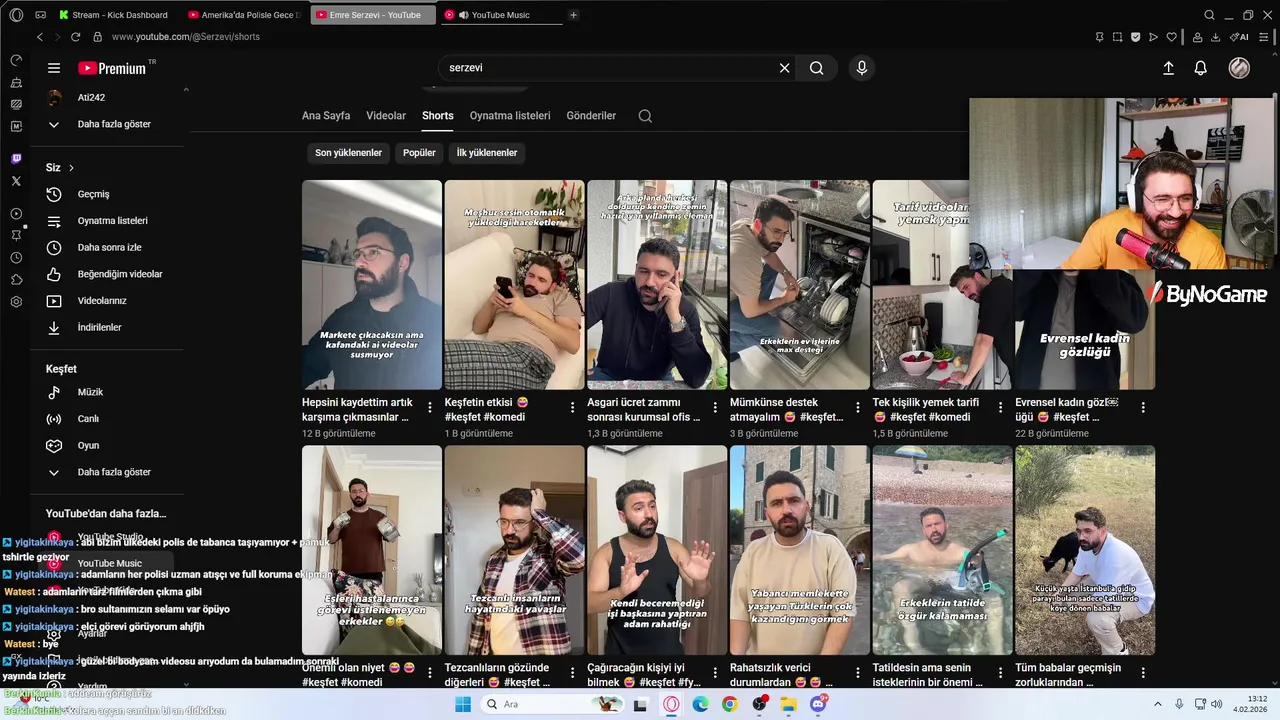Filter shorts by İlk yüklenenler
The height and width of the screenshot is (720, 1280).
tap(487, 153)
